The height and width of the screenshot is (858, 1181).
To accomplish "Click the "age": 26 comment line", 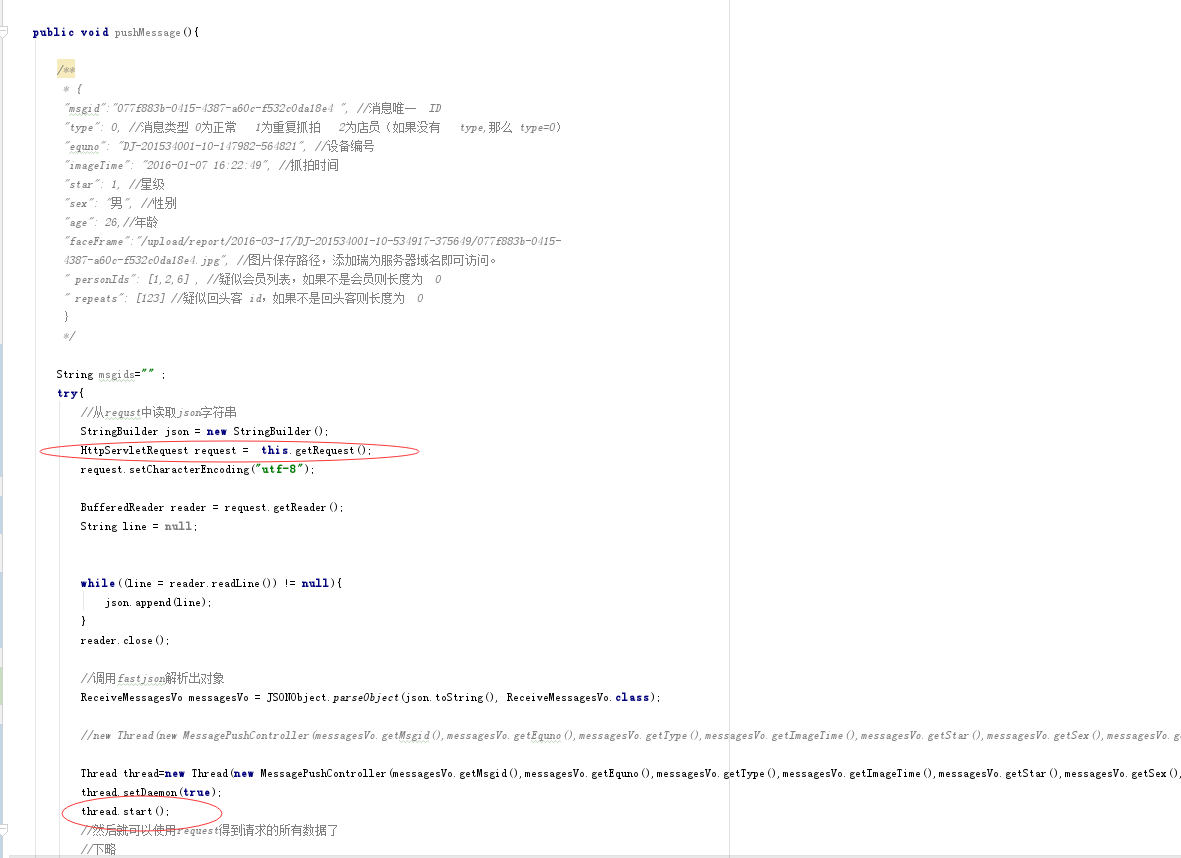I will [x=111, y=222].
